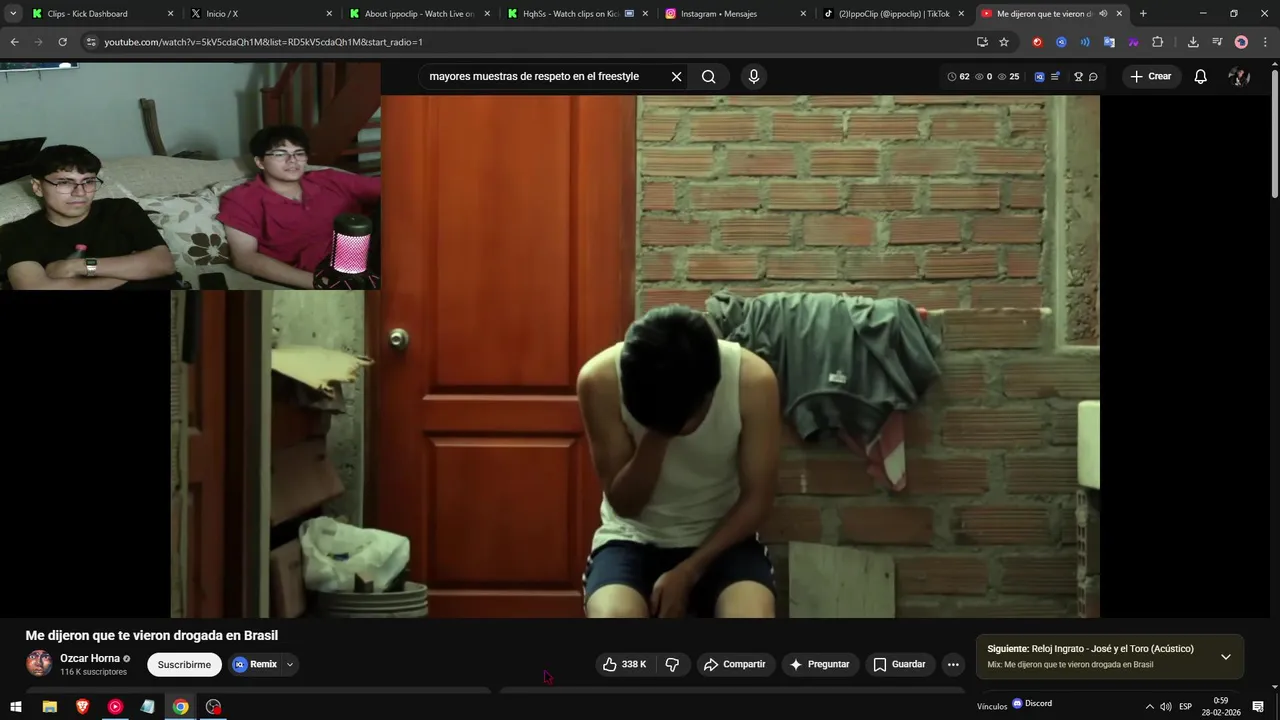Open a new browser tab
Image resolution: width=1280 pixels, height=720 pixels.
1143,14
